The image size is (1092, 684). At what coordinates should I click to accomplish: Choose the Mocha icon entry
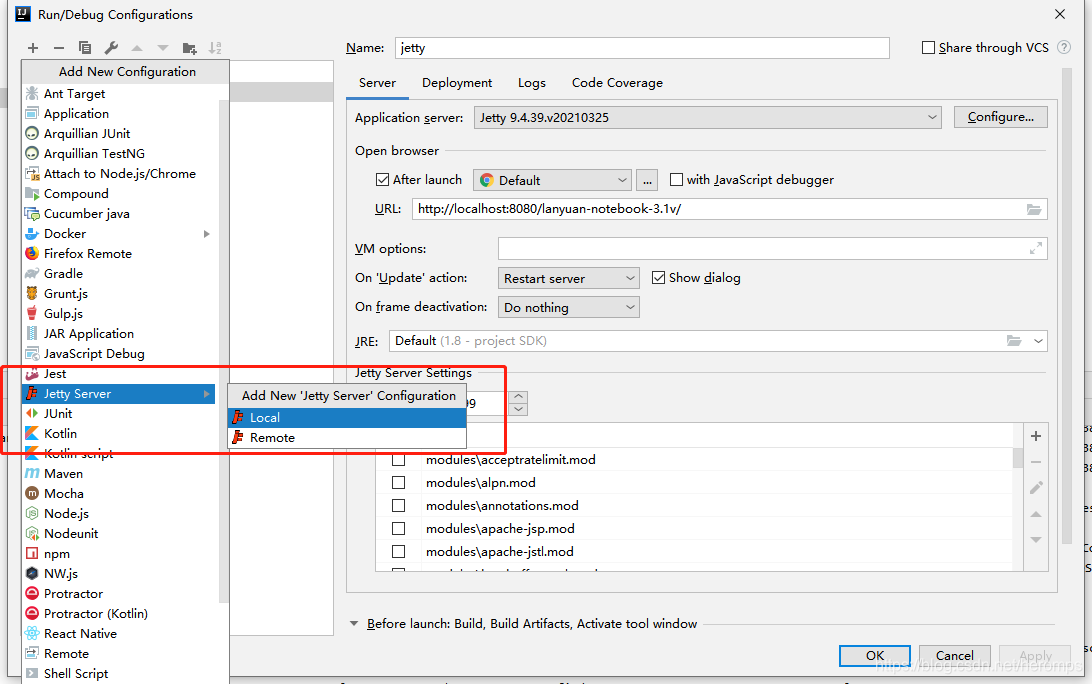click(x=32, y=494)
